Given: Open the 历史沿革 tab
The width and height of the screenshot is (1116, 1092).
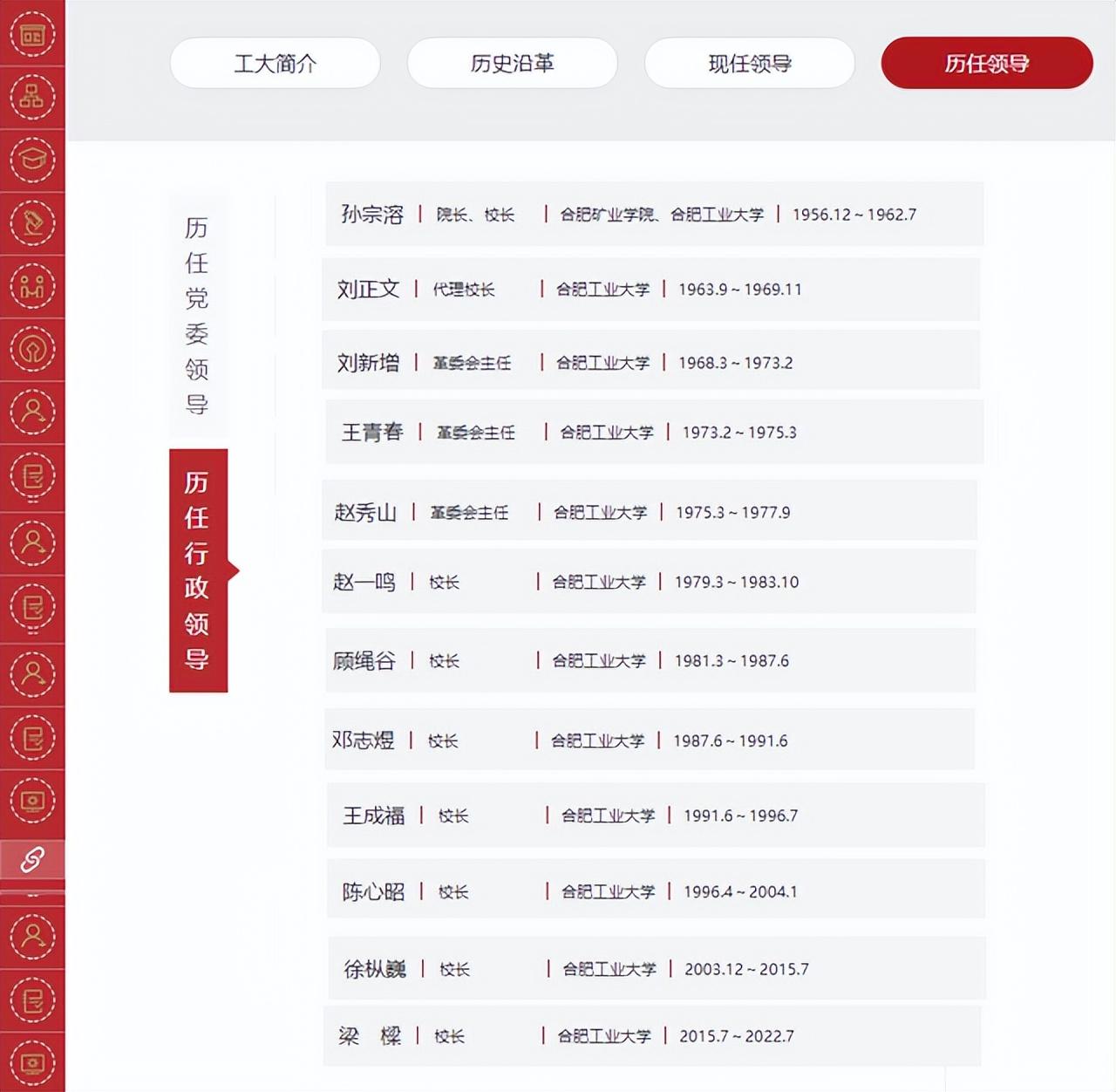Looking at the screenshot, I should click(x=513, y=63).
